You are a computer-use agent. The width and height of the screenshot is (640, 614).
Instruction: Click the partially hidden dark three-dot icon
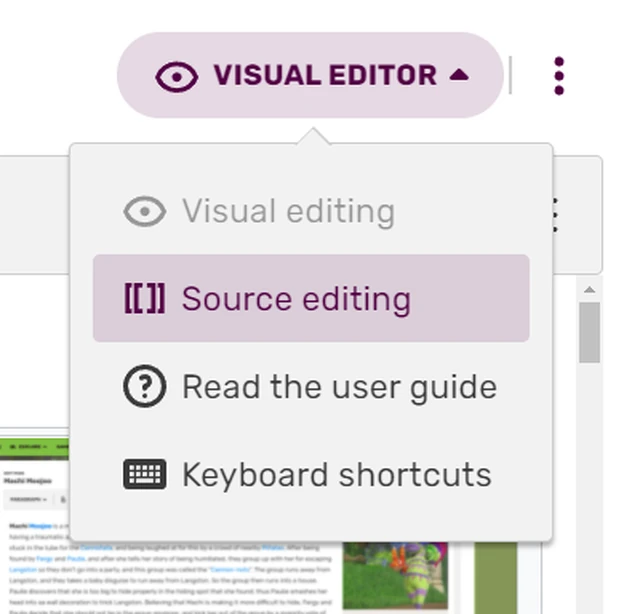[x=556, y=214]
